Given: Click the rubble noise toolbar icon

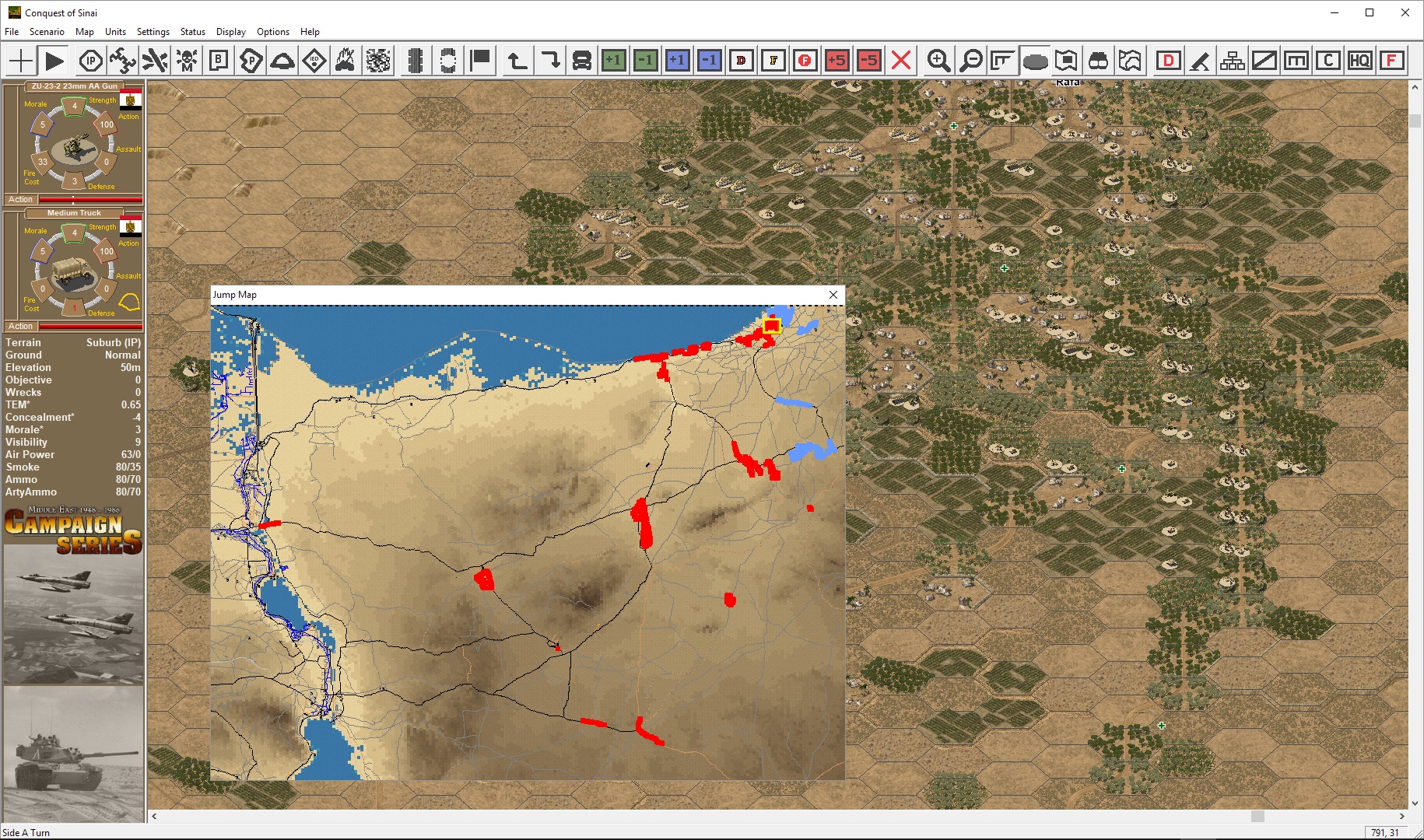Looking at the screenshot, I should (x=378, y=60).
